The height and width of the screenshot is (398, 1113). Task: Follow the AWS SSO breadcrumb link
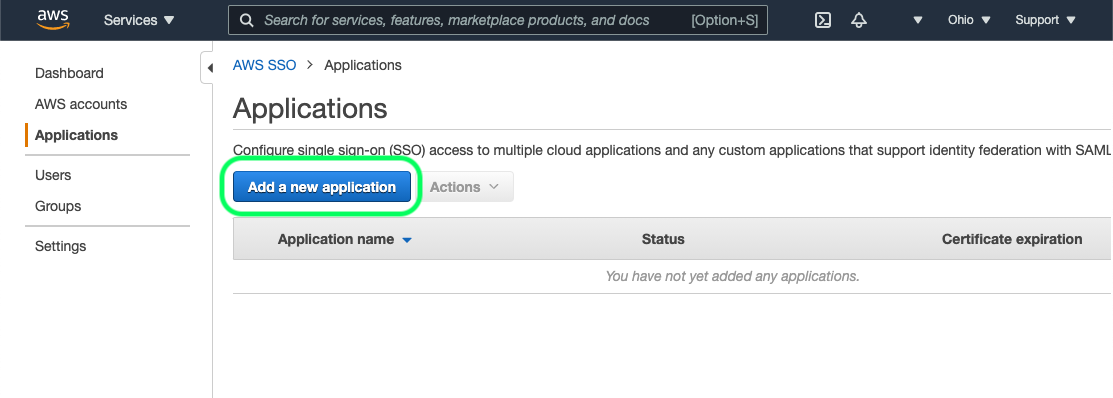pyautogui.click(x=265, y=65)
